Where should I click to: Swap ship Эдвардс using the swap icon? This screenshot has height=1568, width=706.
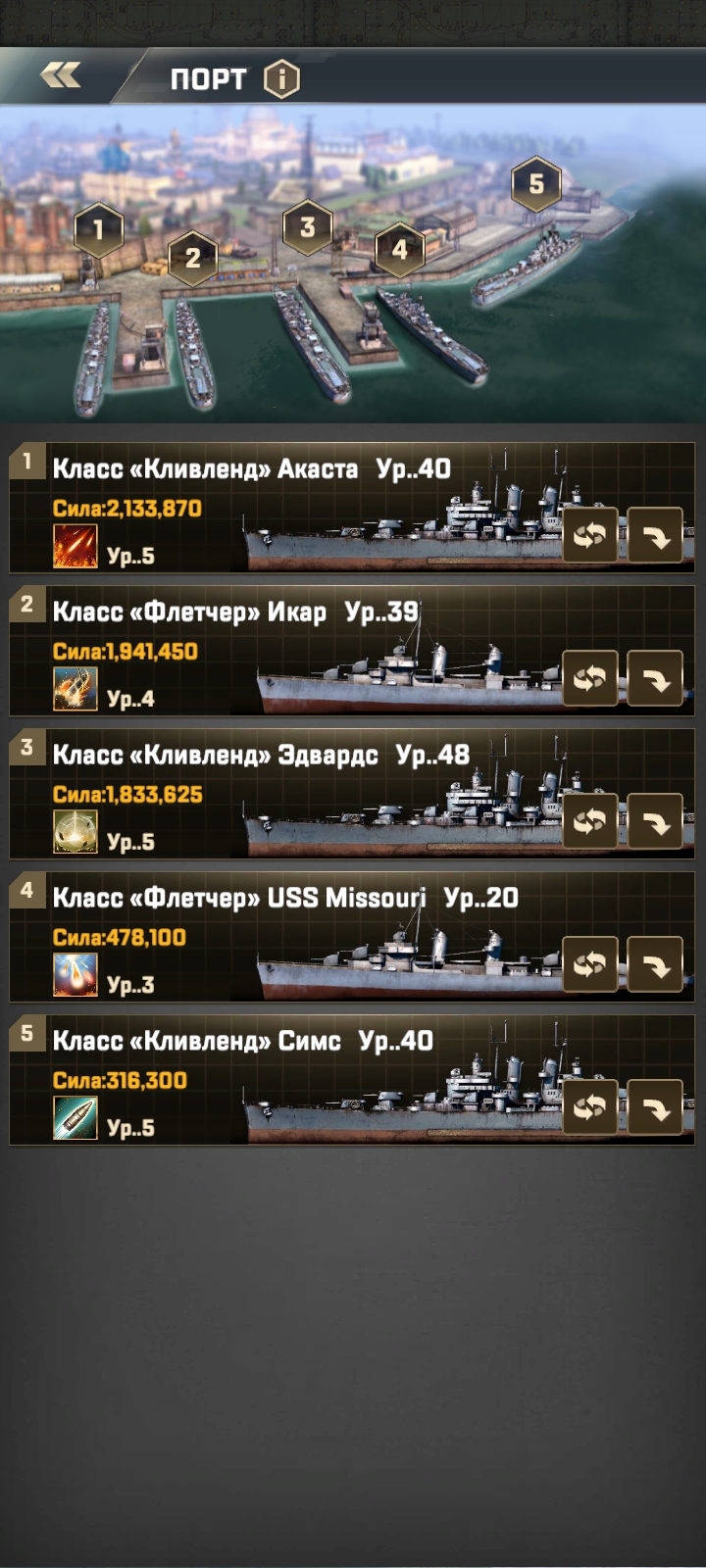pyautogui.click(x=589, y=821)
